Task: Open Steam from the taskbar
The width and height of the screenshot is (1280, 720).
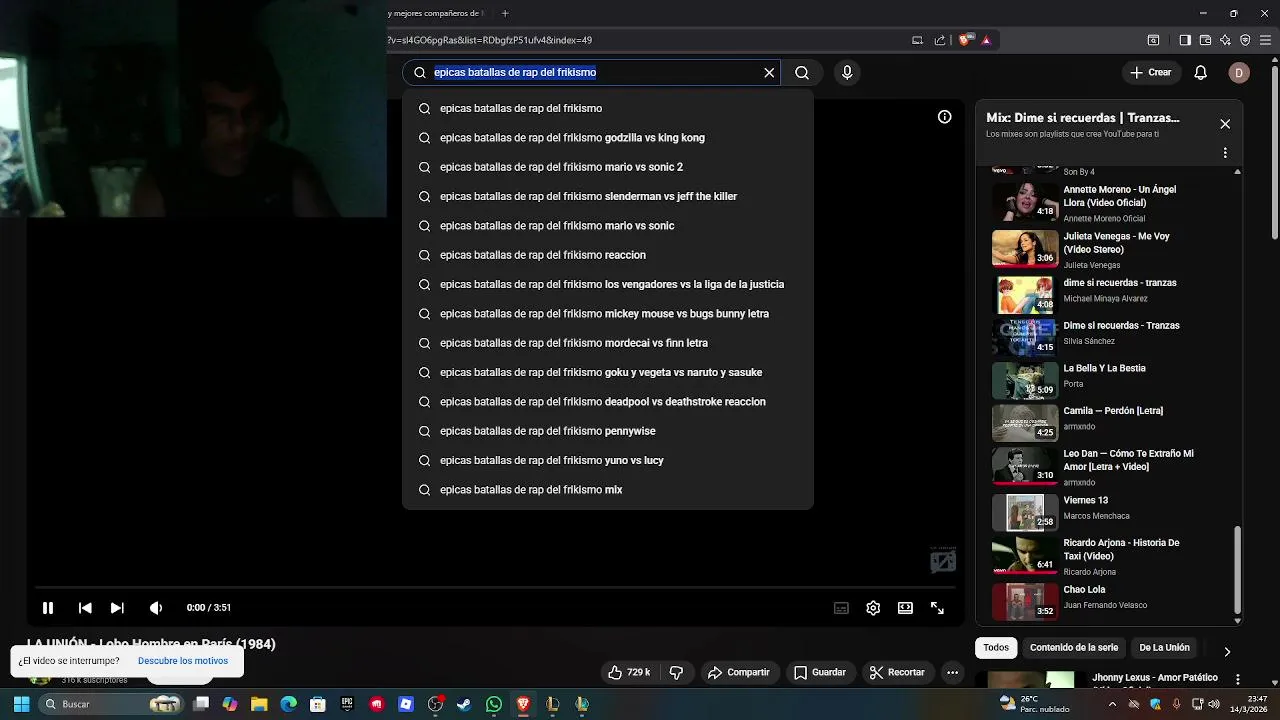Action: coord(464,704)
